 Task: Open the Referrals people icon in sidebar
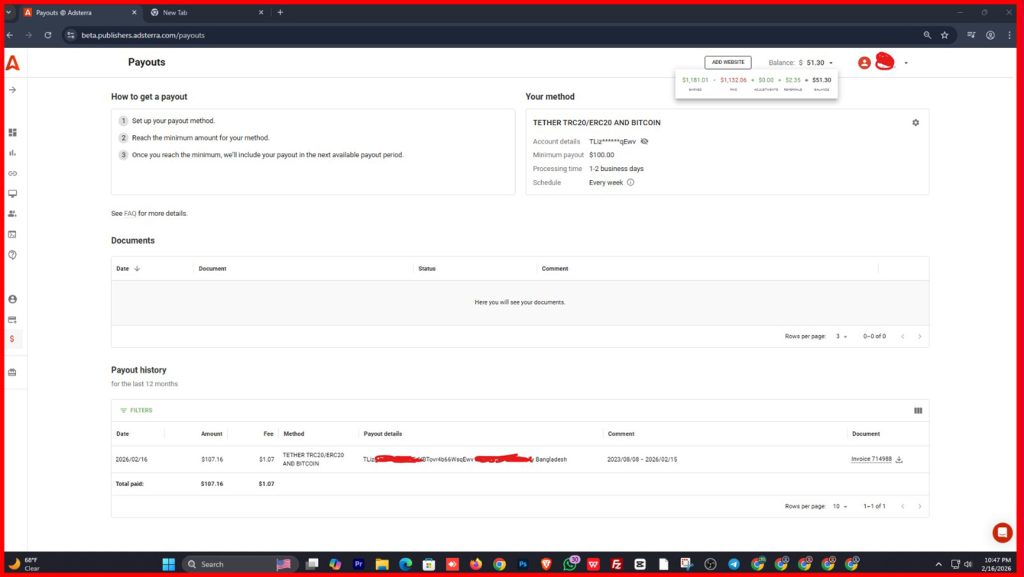coord(13,214)
